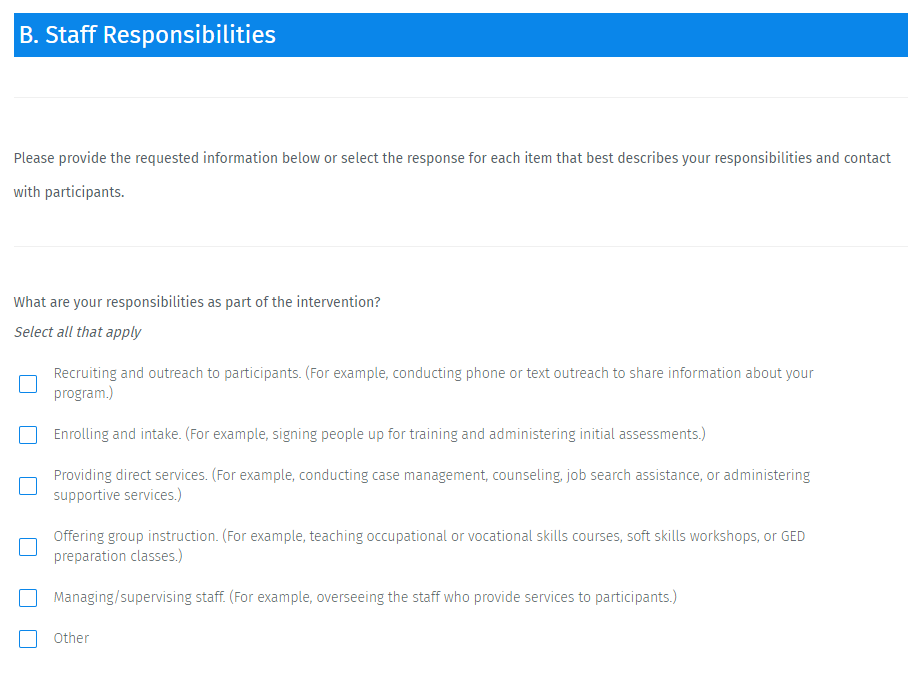This screenshot has height=693, width=919.
Task: Click the 'supportive services.)' example text
Action: 118,495
